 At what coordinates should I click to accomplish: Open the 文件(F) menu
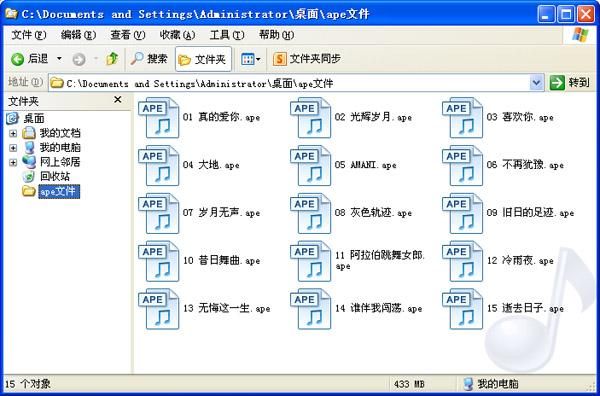click(x=29, y=35)
